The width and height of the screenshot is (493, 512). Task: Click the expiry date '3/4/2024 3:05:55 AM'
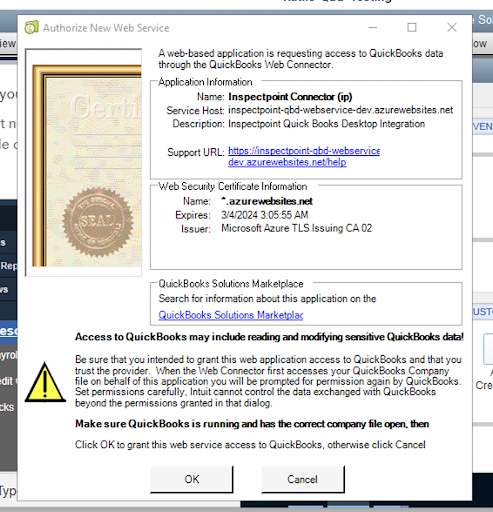click(x=265, y=215)
